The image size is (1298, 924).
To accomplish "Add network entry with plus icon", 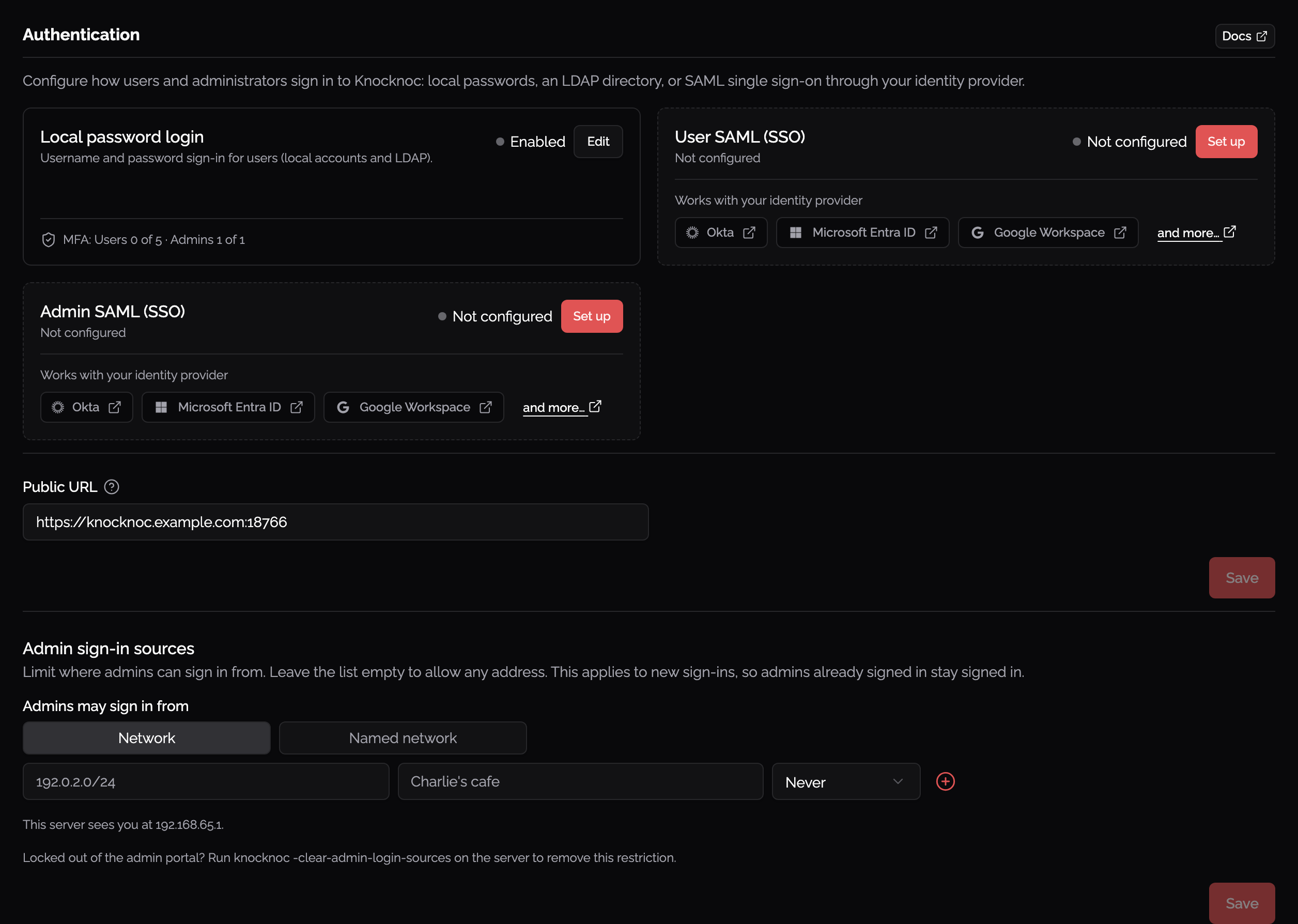I will point(946,781).
